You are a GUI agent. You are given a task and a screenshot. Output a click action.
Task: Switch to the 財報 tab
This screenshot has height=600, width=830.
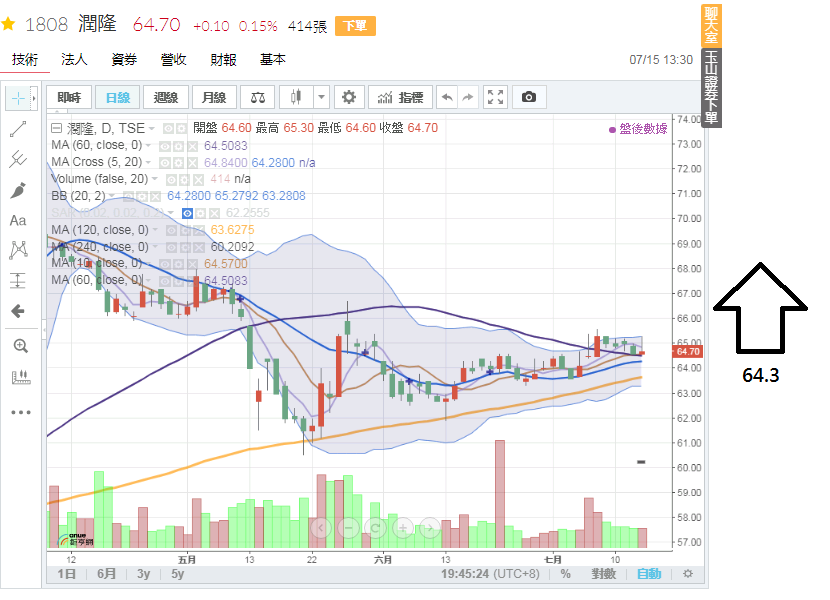pyautogui.click(x=223, y=60)
